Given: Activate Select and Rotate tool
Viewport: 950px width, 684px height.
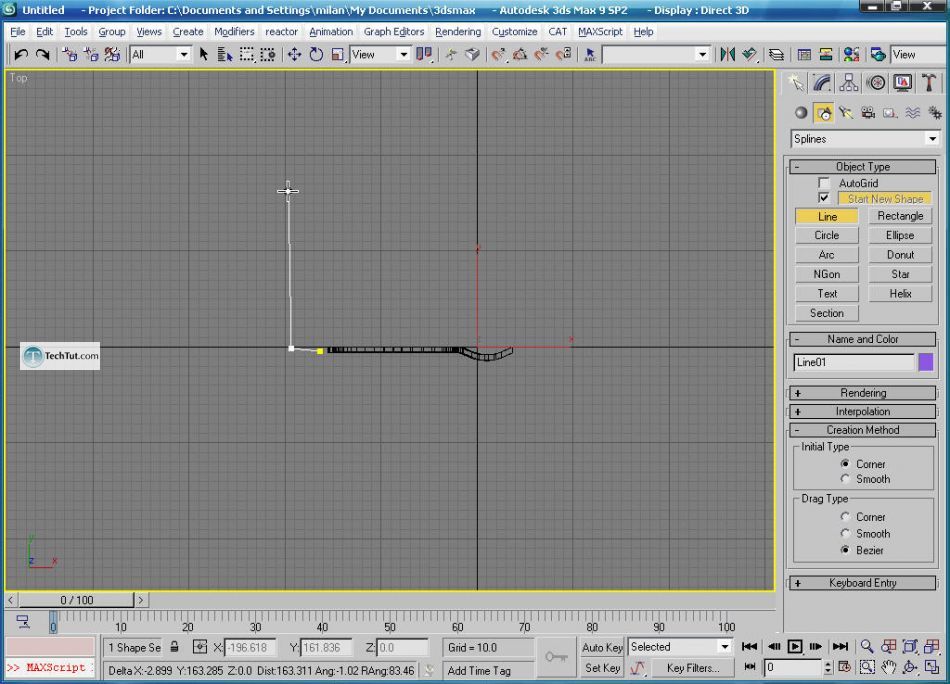Looking at the screenshot, I should [316, 55].
